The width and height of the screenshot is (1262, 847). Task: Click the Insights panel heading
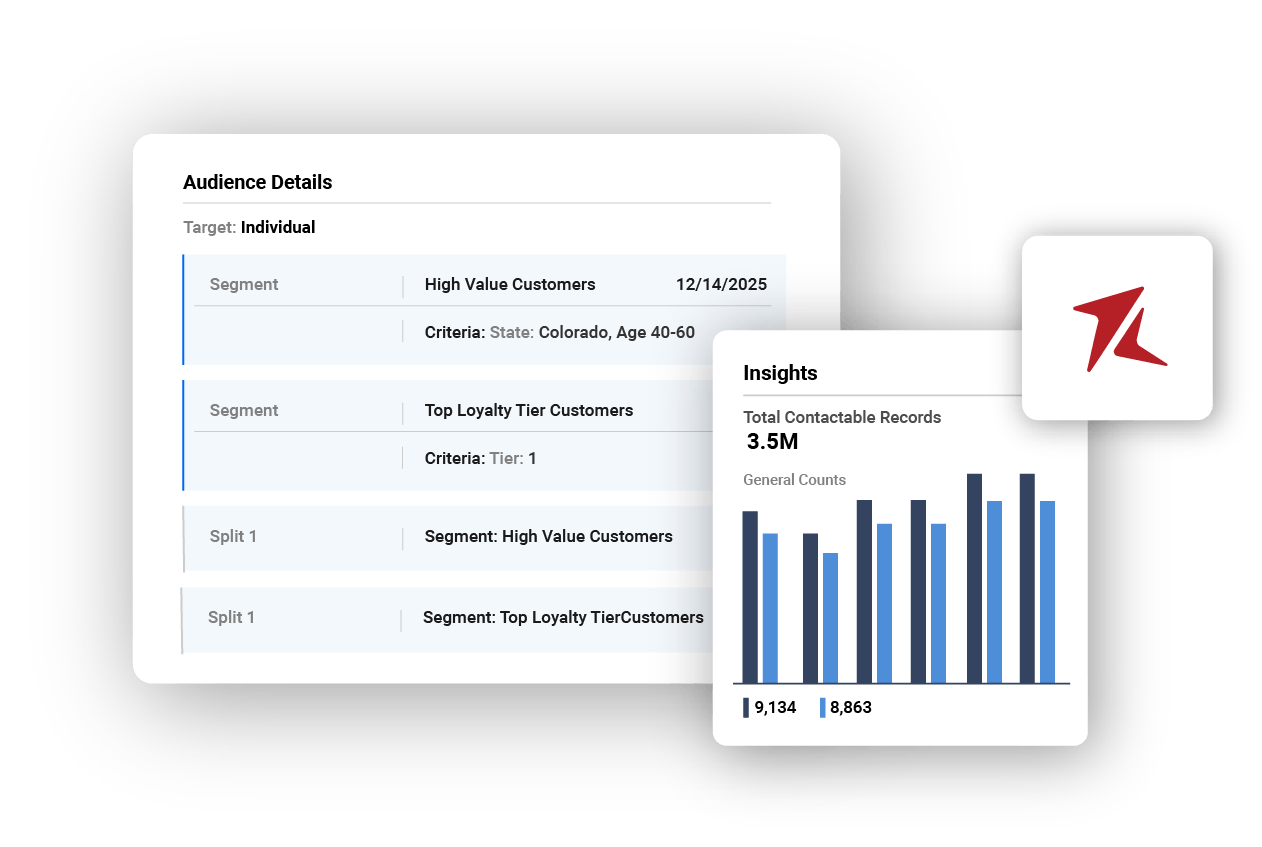tap(780, 373)
